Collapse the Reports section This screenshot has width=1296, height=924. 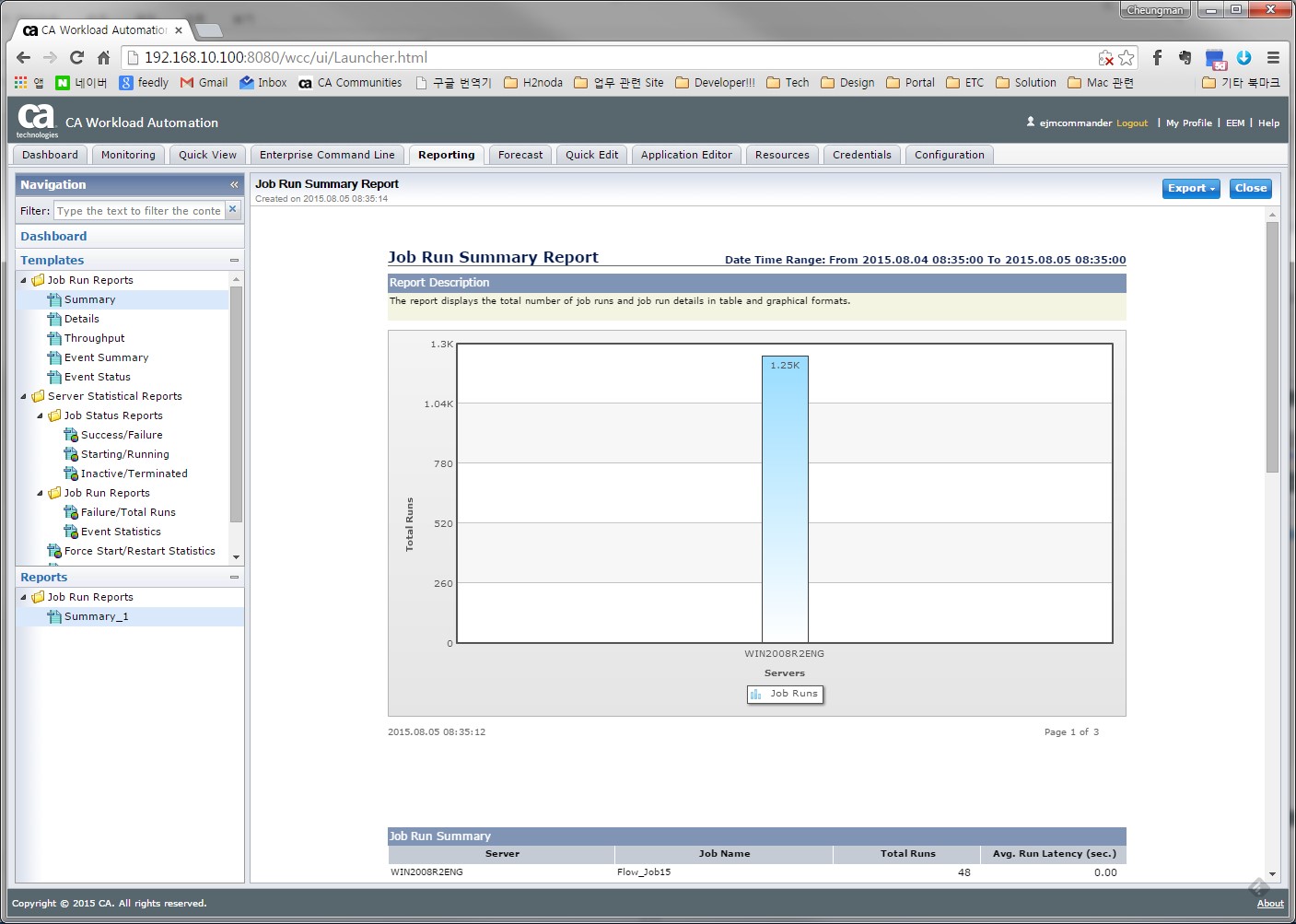pyautogui.click(x=234, y=578)
